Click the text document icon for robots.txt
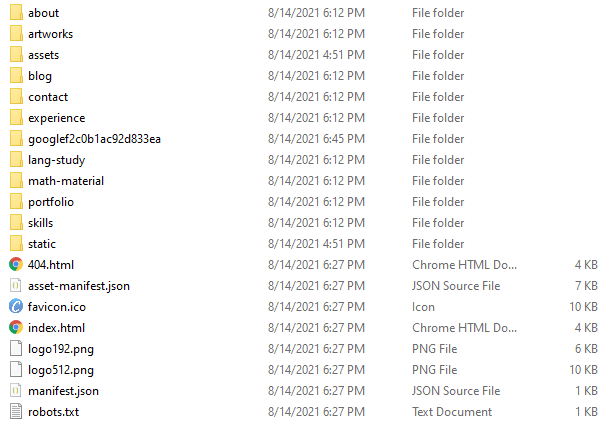611x435 pixels. [16, 412]
